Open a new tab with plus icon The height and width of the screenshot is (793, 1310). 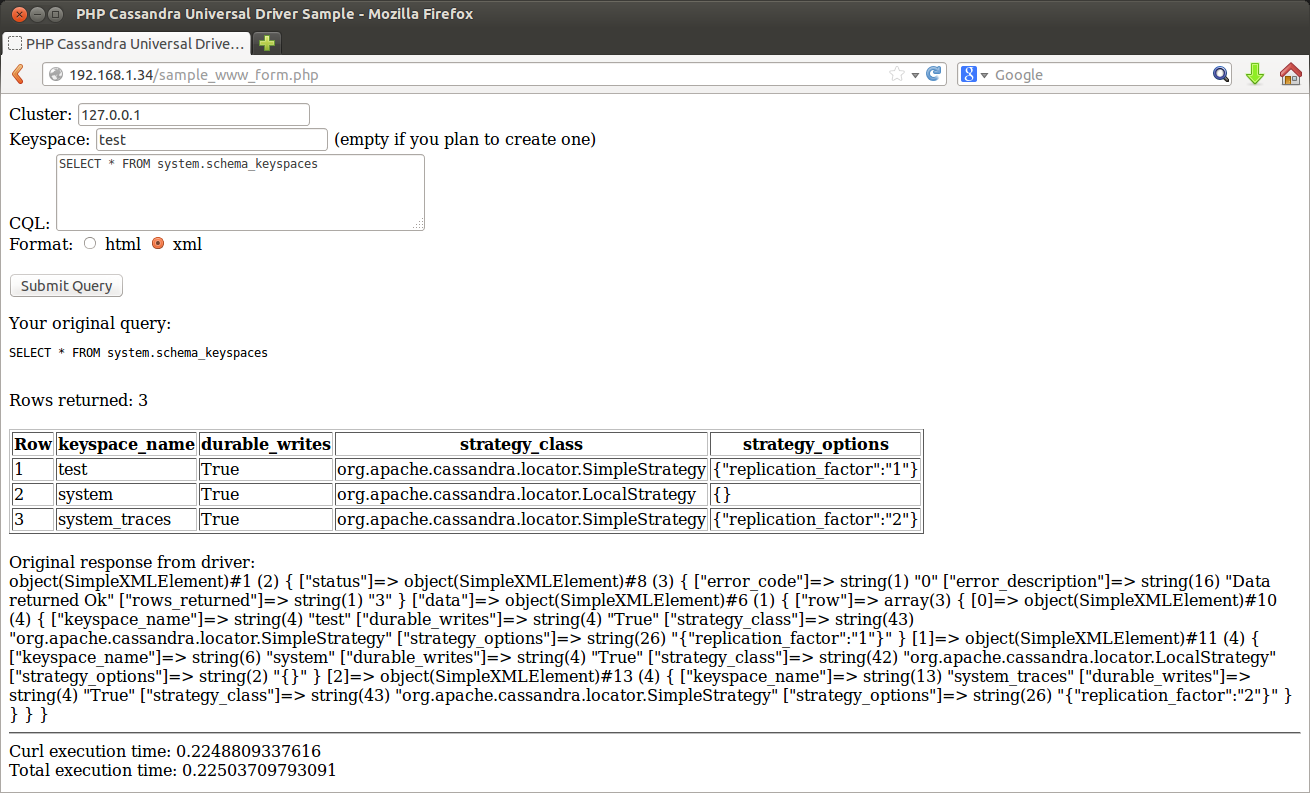267,43
